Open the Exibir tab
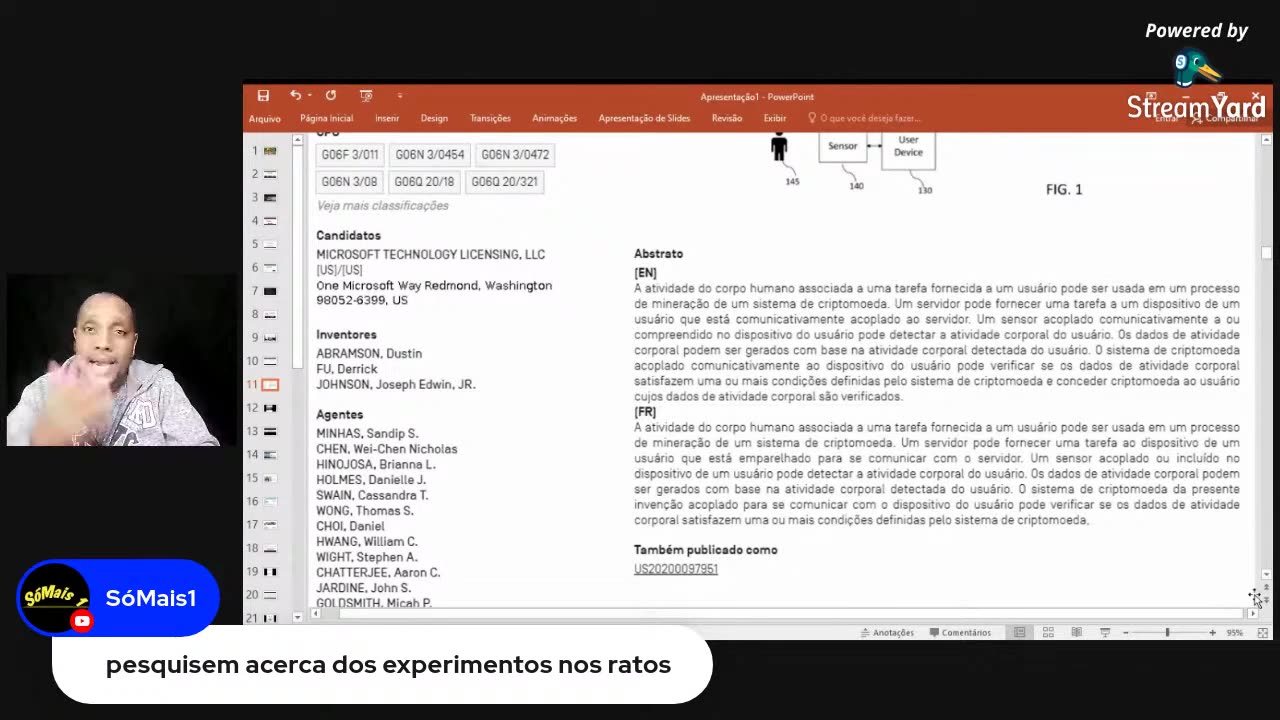Screen dimensions: 1280x720 (x=775, y=118)
